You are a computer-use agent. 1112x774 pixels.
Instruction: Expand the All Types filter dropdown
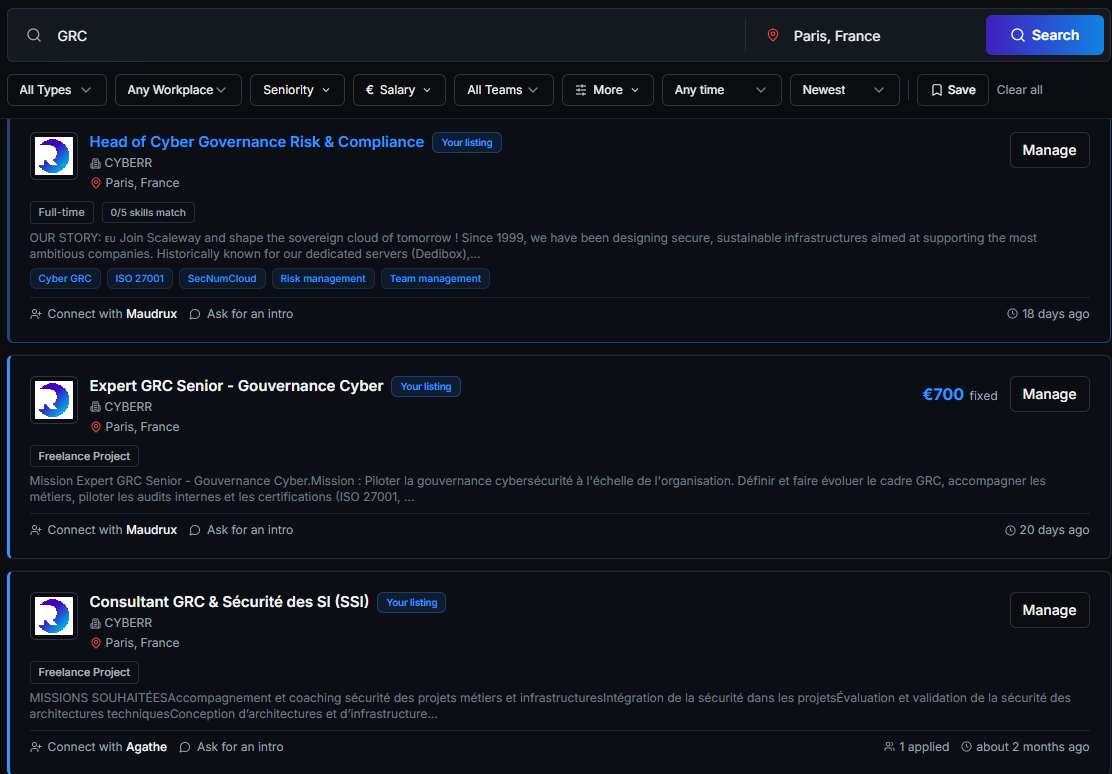(x=57, y=90)
